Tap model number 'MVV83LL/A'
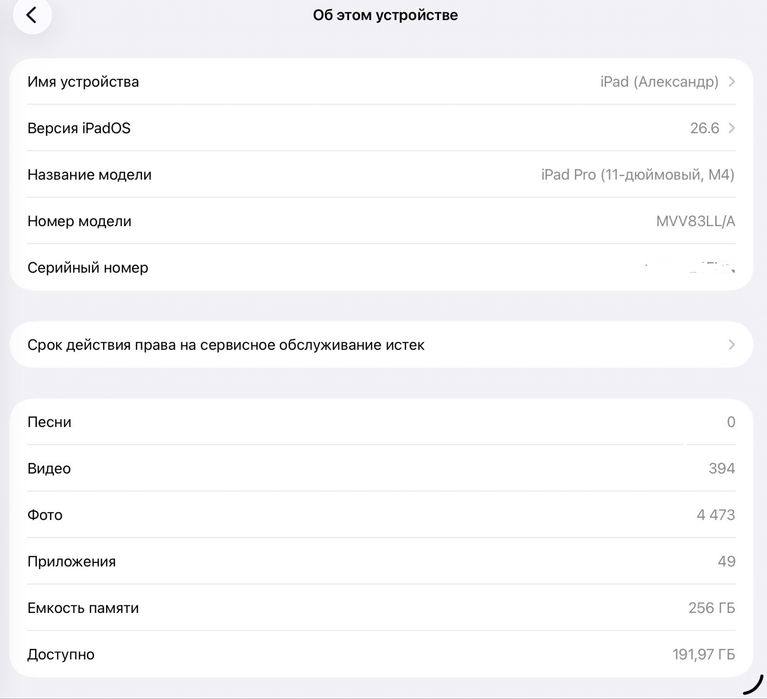The image size is (767, 699). [x=696, y=221]
